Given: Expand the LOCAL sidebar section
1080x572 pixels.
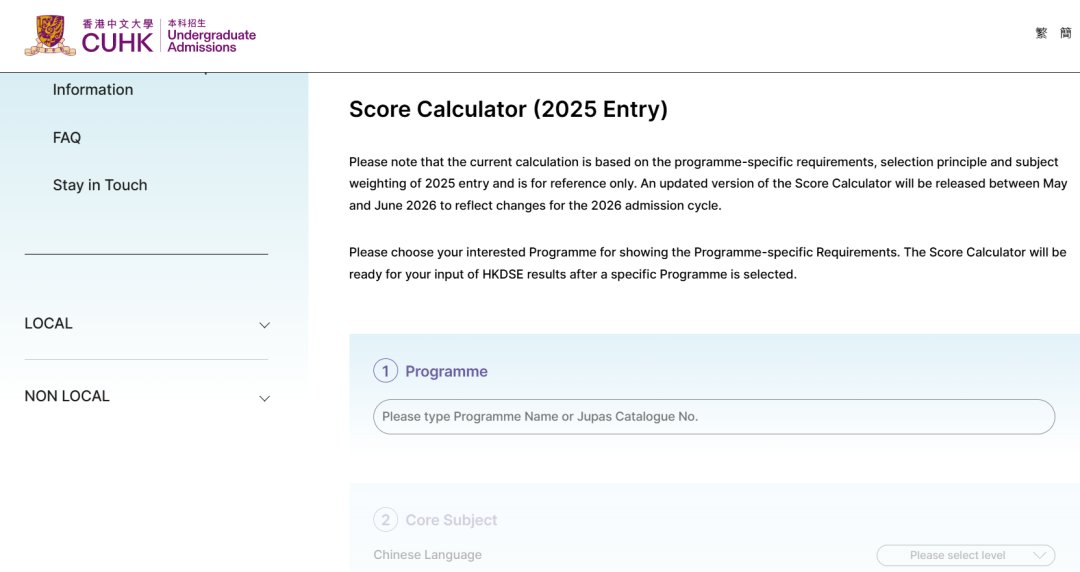Looking at the screenshot, I should coord(49,324).
